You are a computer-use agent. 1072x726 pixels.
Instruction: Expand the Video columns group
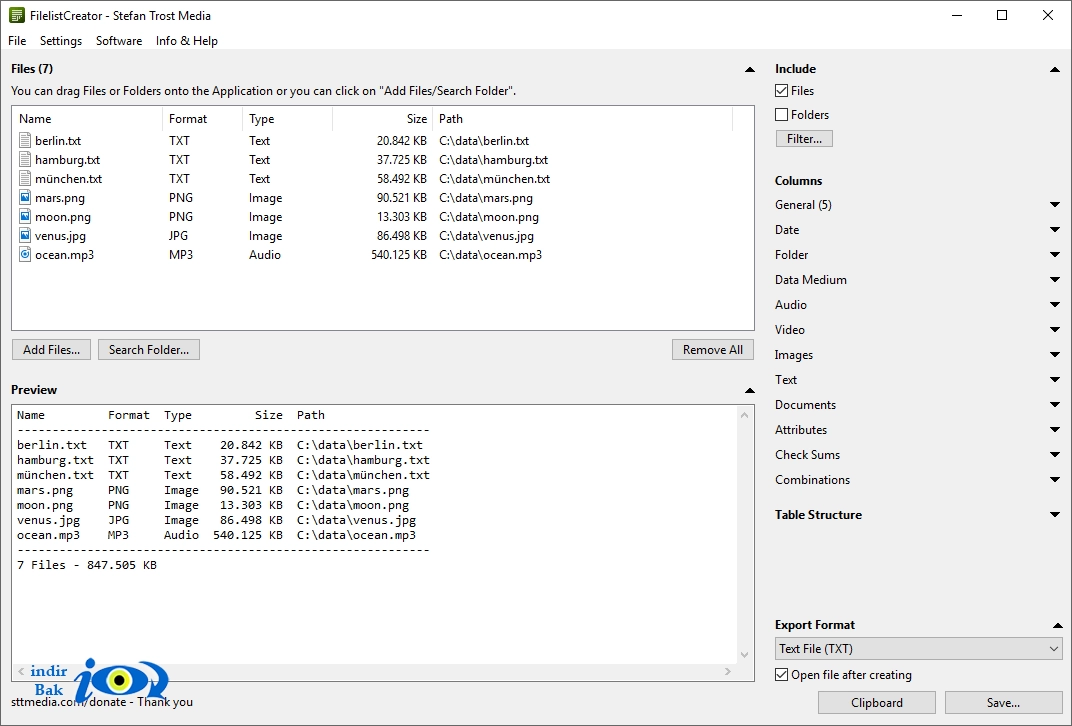click(1054, 330)
